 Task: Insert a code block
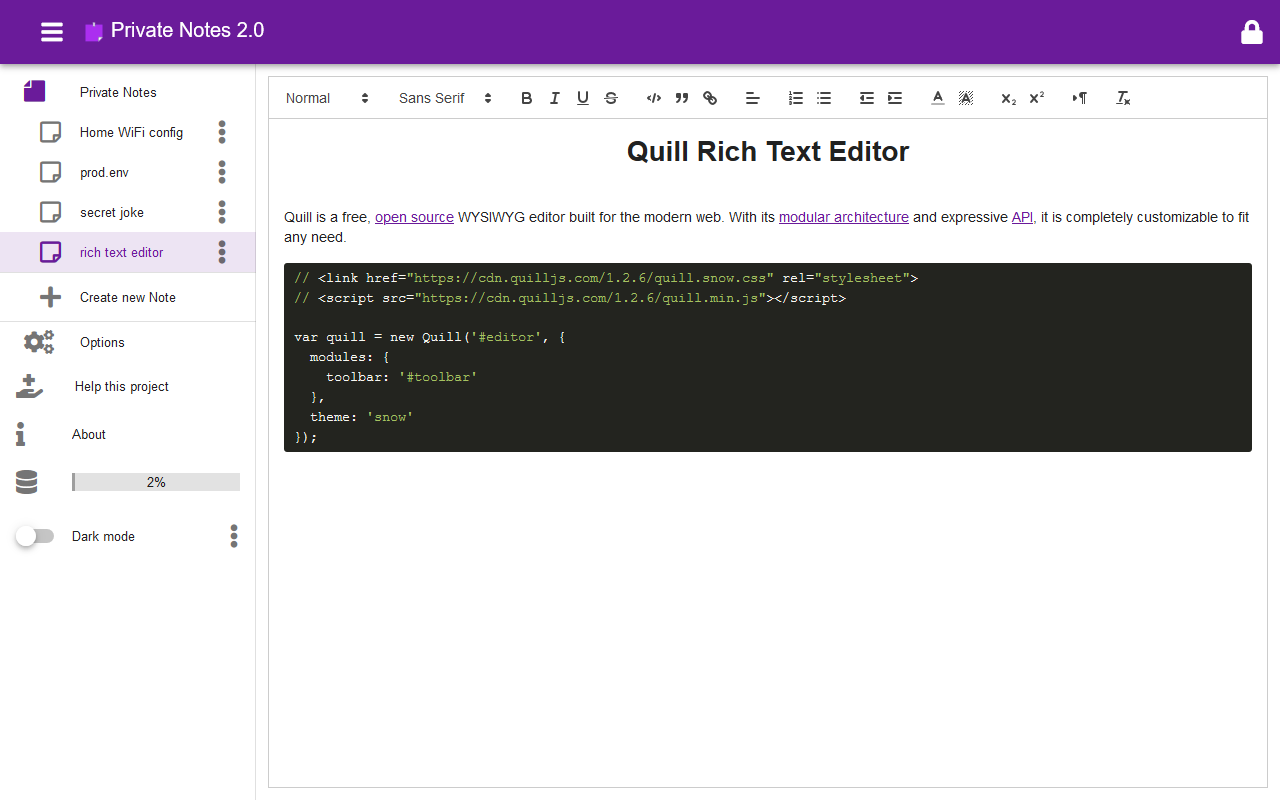pos(654,98)
